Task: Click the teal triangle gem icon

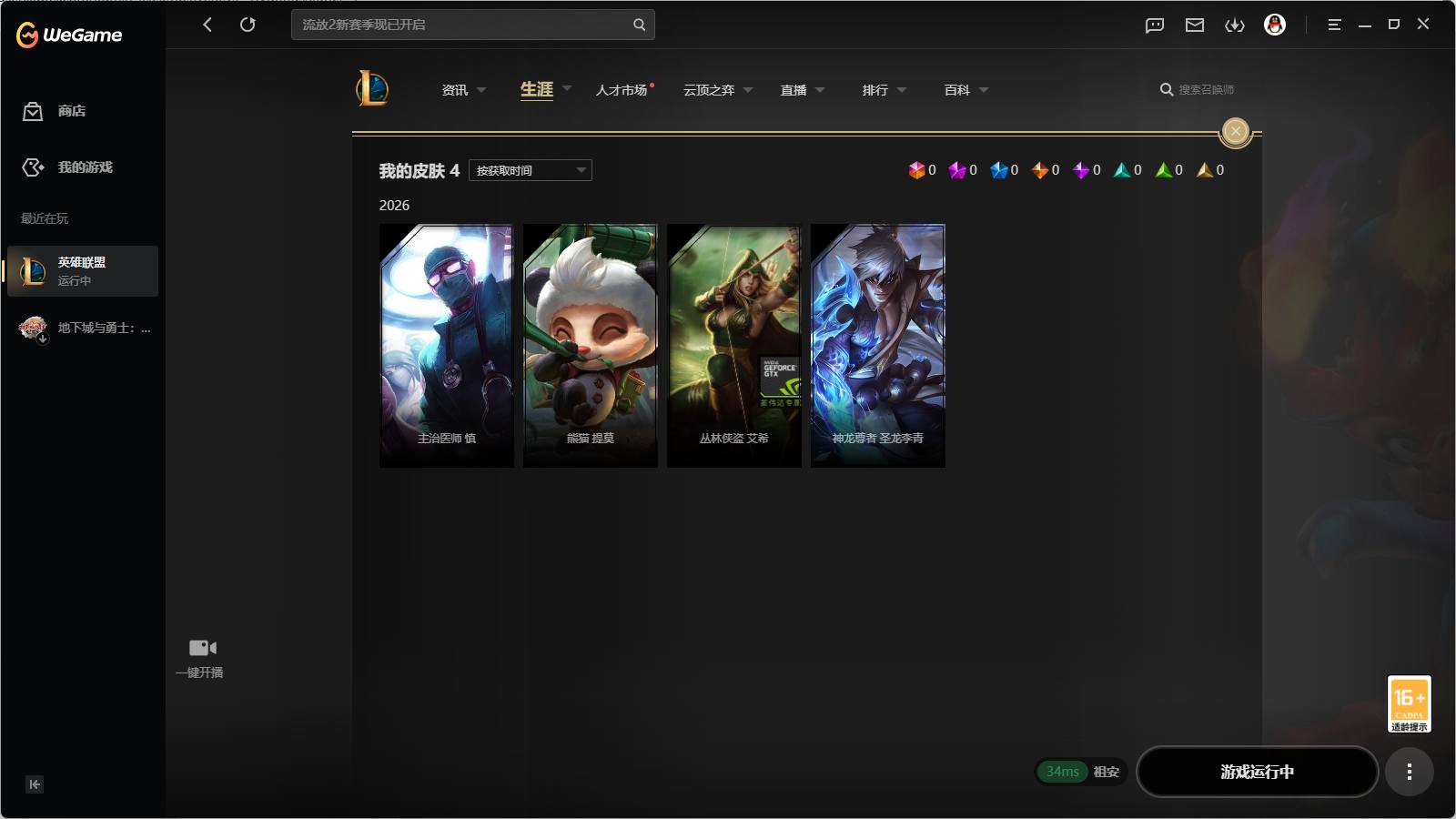Action: tap(1122, 170)
